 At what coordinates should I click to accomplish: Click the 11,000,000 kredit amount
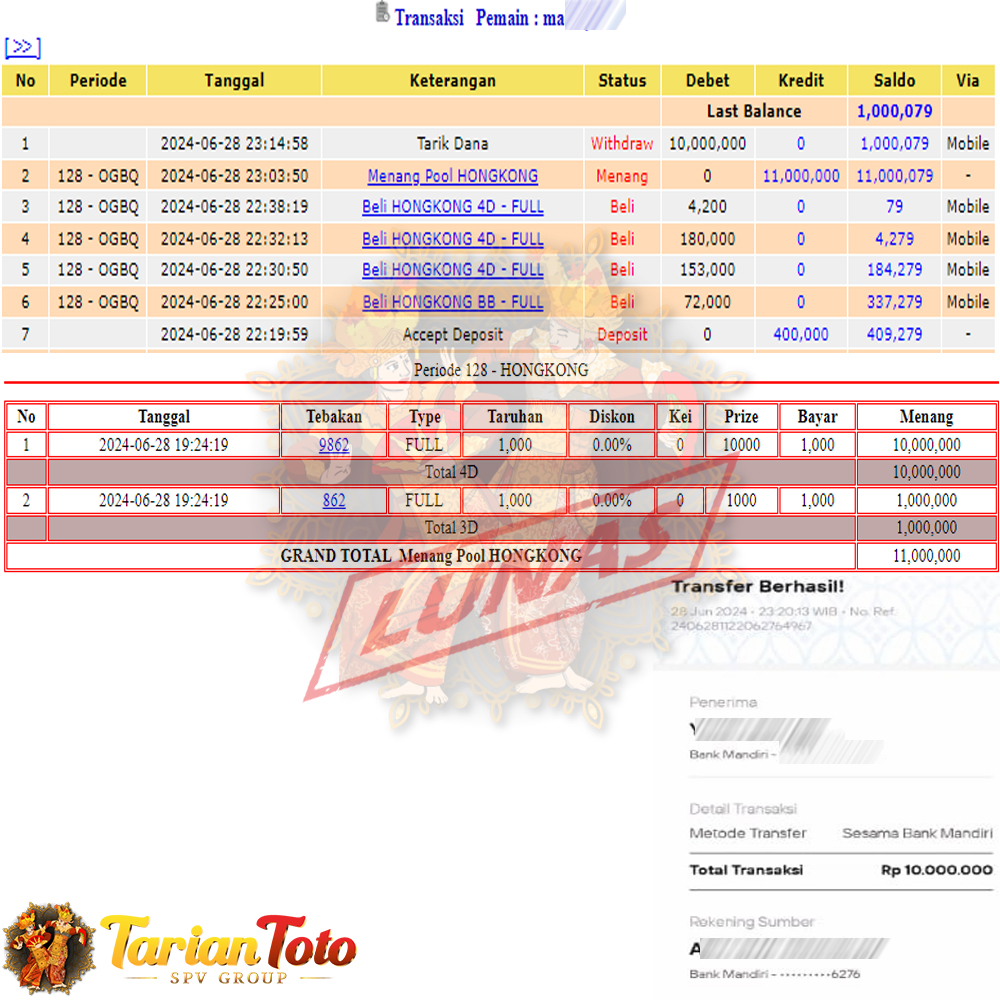[801, 176]
